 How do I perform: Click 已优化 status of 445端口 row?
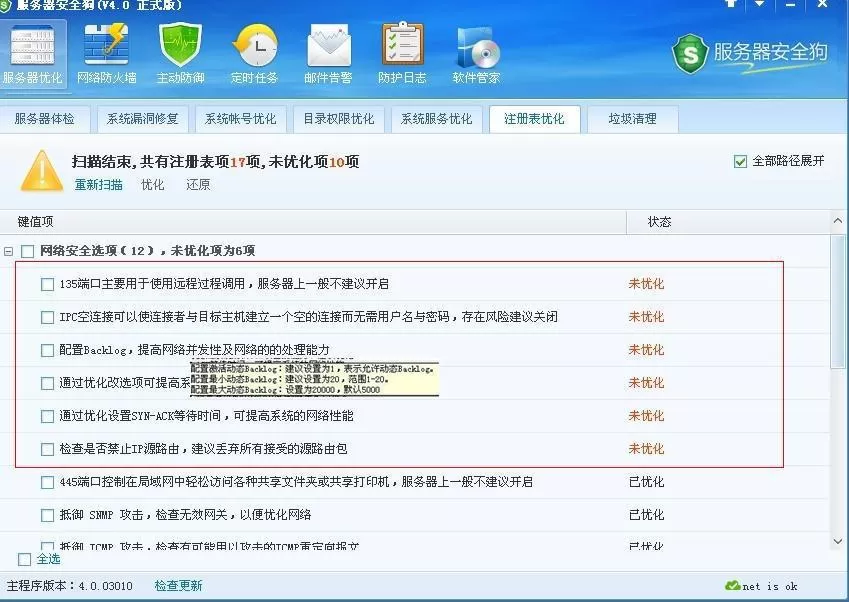click(646, 482)
